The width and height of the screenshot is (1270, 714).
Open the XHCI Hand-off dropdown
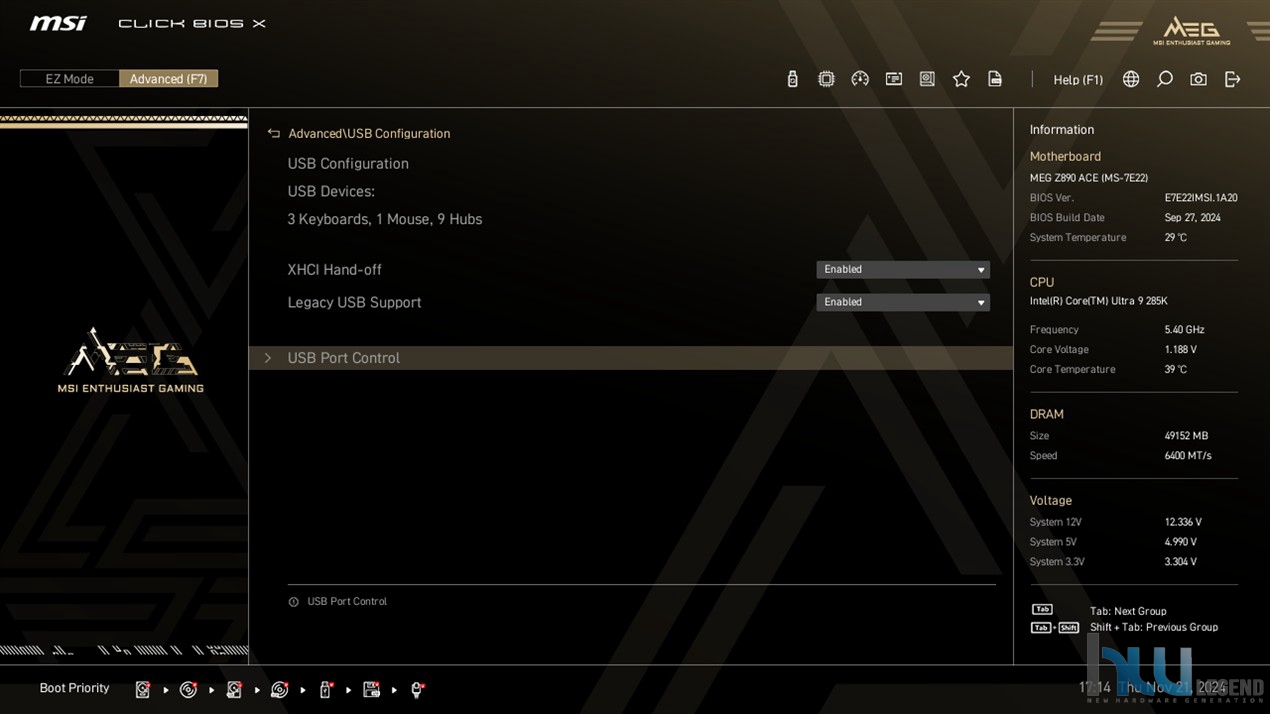point(903,269)
